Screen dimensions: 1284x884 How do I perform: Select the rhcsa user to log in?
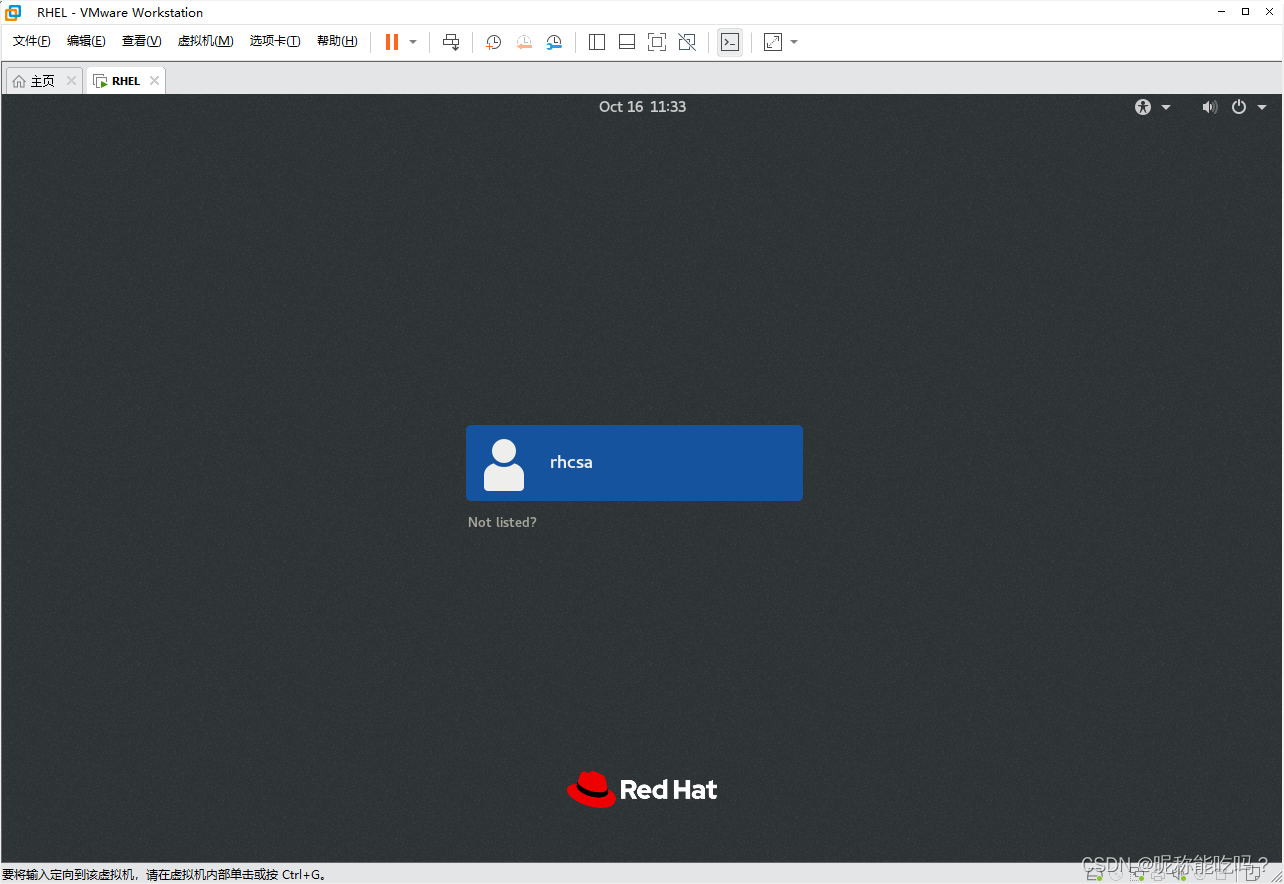point(634,463)
